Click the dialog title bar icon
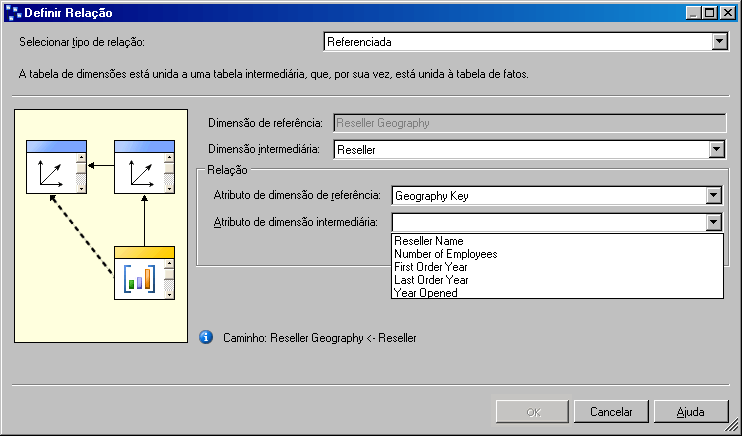The image size is (742, 438). (12, 13)
